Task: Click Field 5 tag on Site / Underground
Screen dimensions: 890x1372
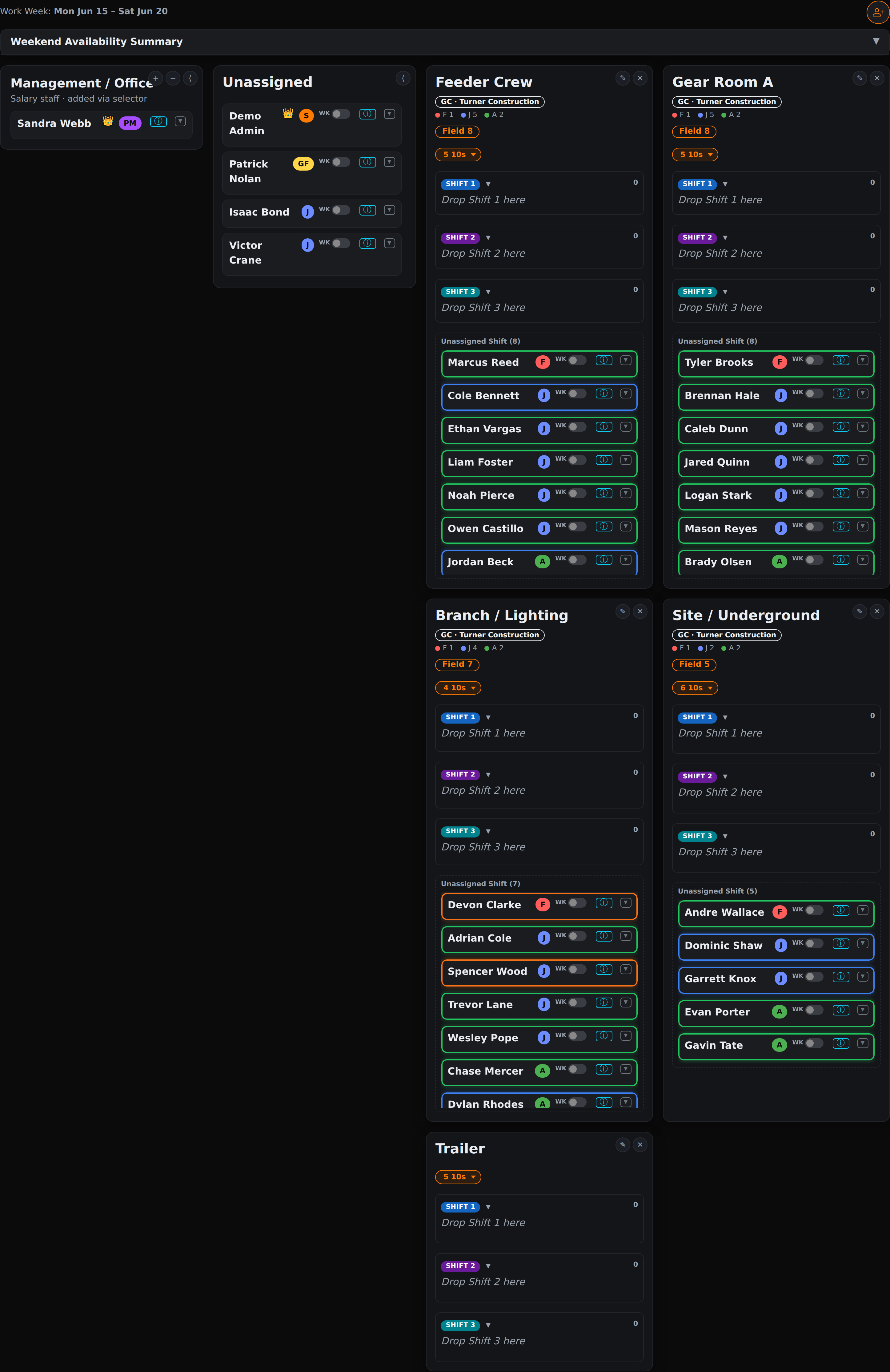Action: pyautogui.click(x=694, y=665)
